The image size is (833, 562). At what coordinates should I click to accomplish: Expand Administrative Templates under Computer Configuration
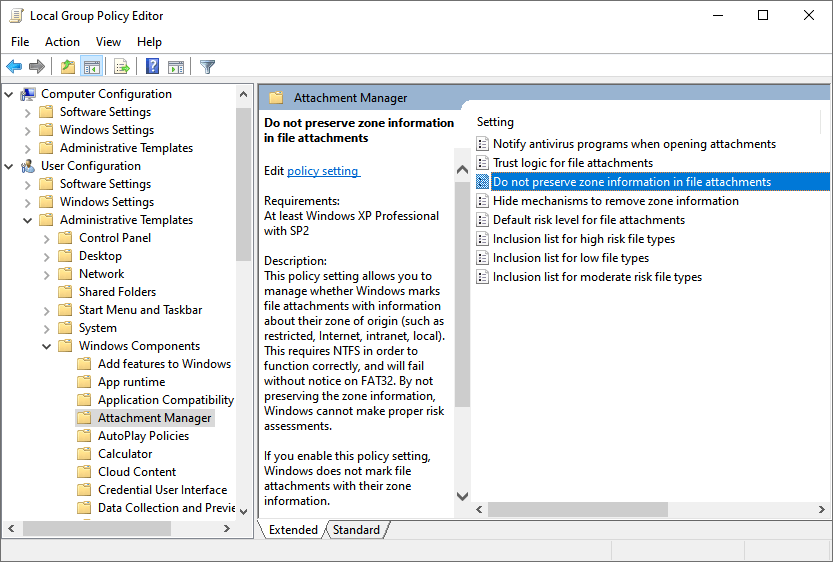[x=28, y=149]
